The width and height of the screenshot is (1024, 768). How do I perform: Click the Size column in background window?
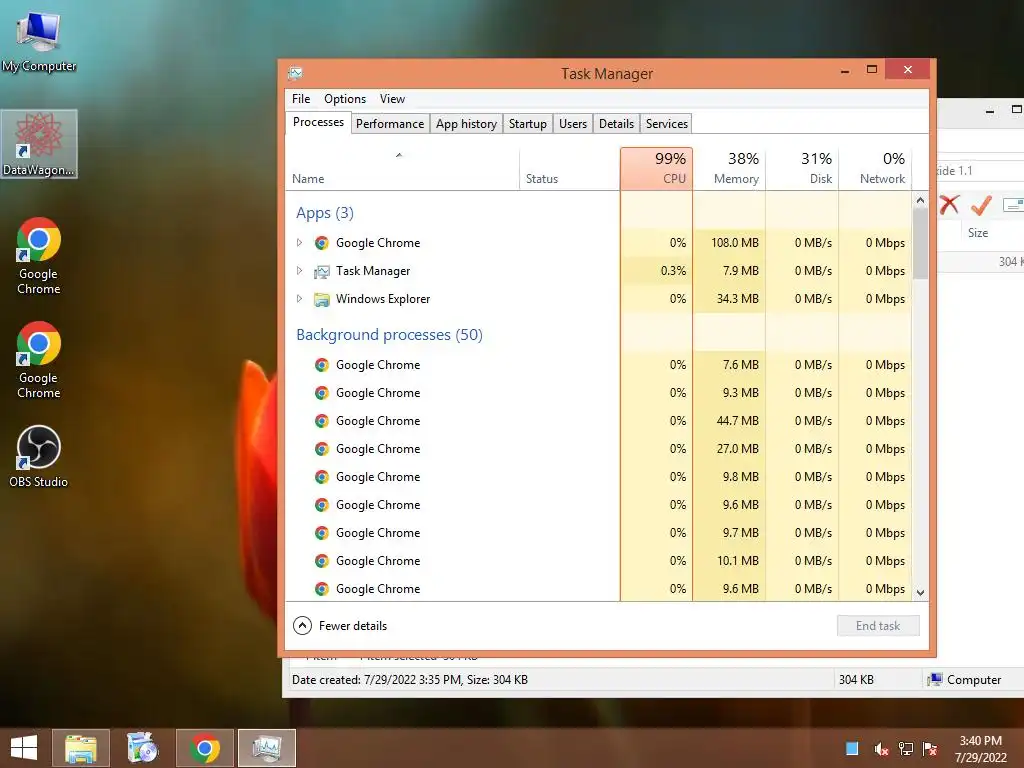978,232
